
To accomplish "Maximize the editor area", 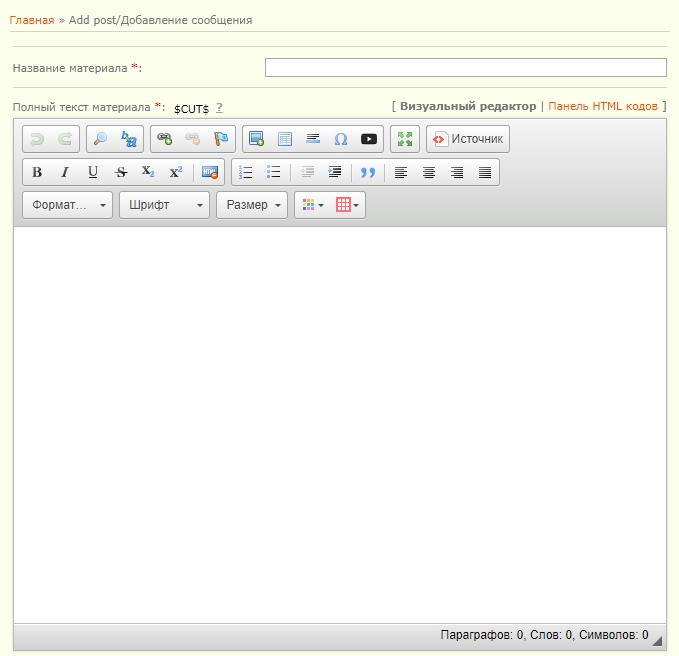I will click(404, 139).
